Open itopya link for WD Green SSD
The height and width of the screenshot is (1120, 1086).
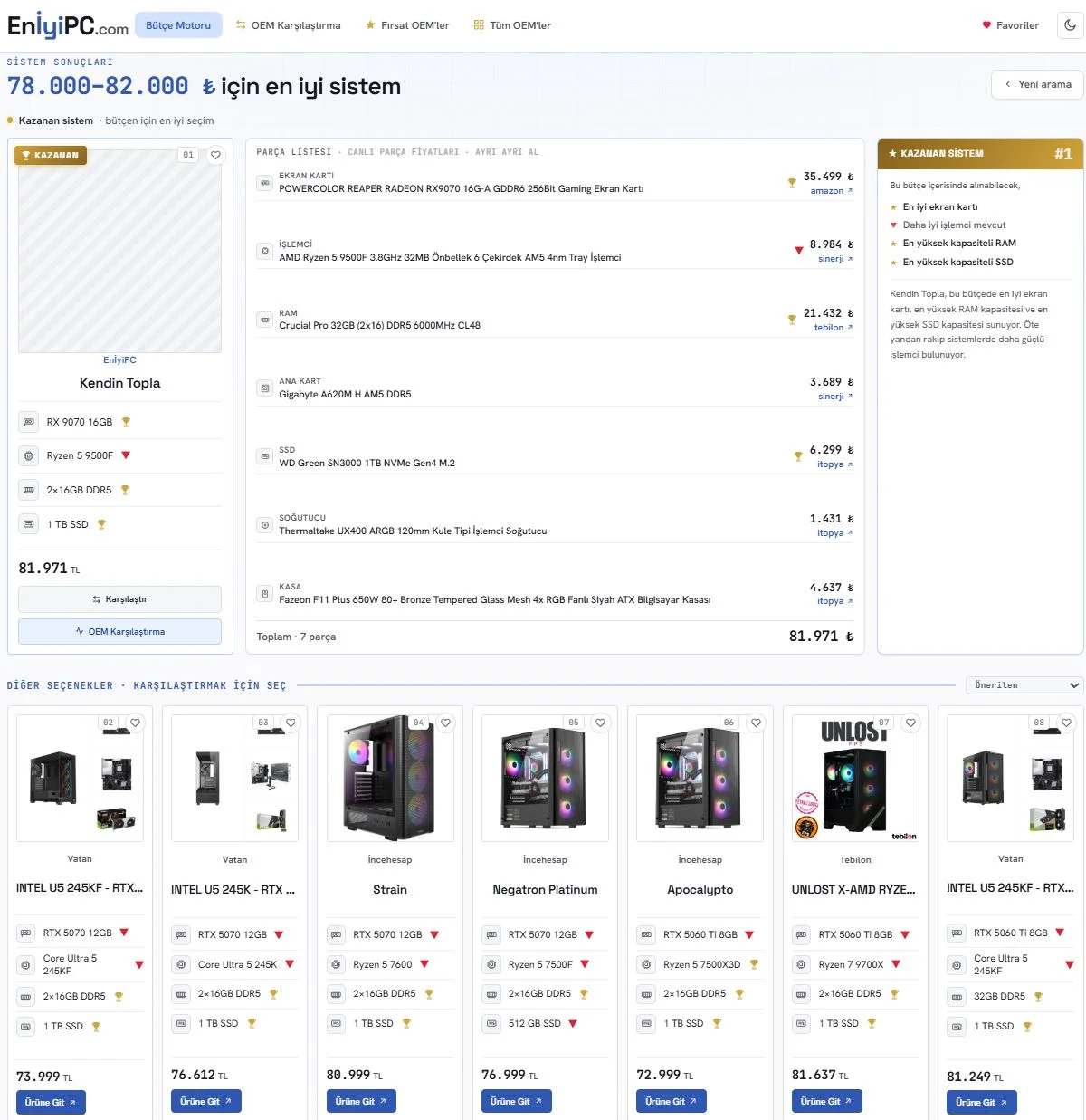pyautogui.click(x=834, y=464)
